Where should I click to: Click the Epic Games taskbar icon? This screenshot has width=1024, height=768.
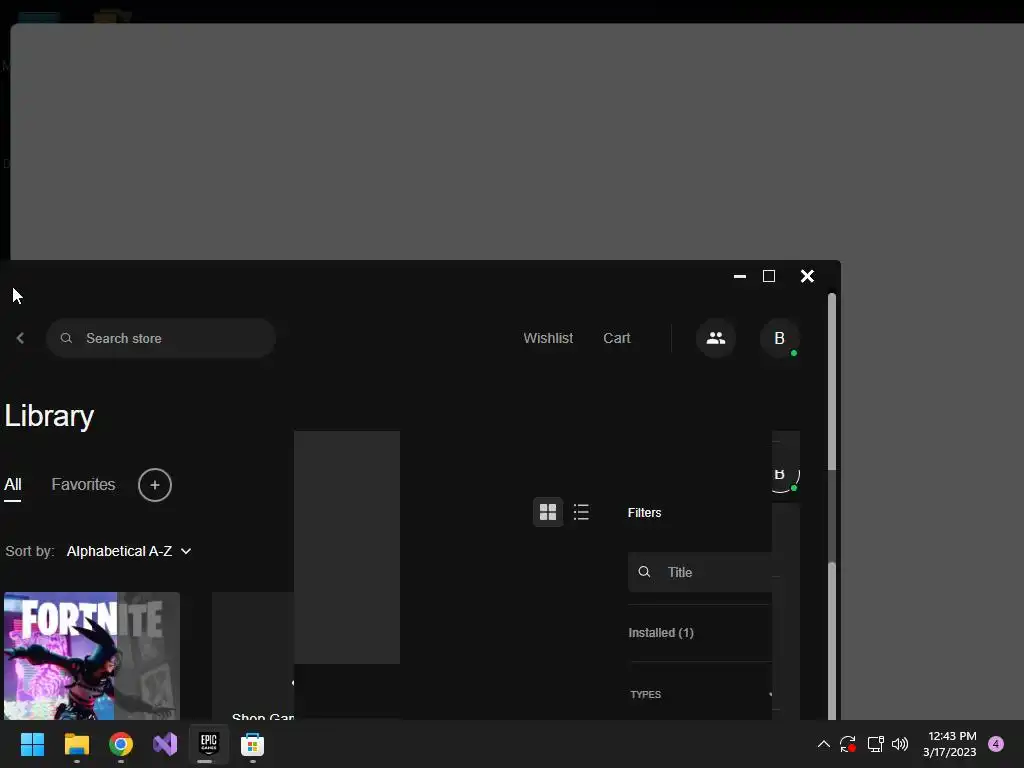(208, 744)
